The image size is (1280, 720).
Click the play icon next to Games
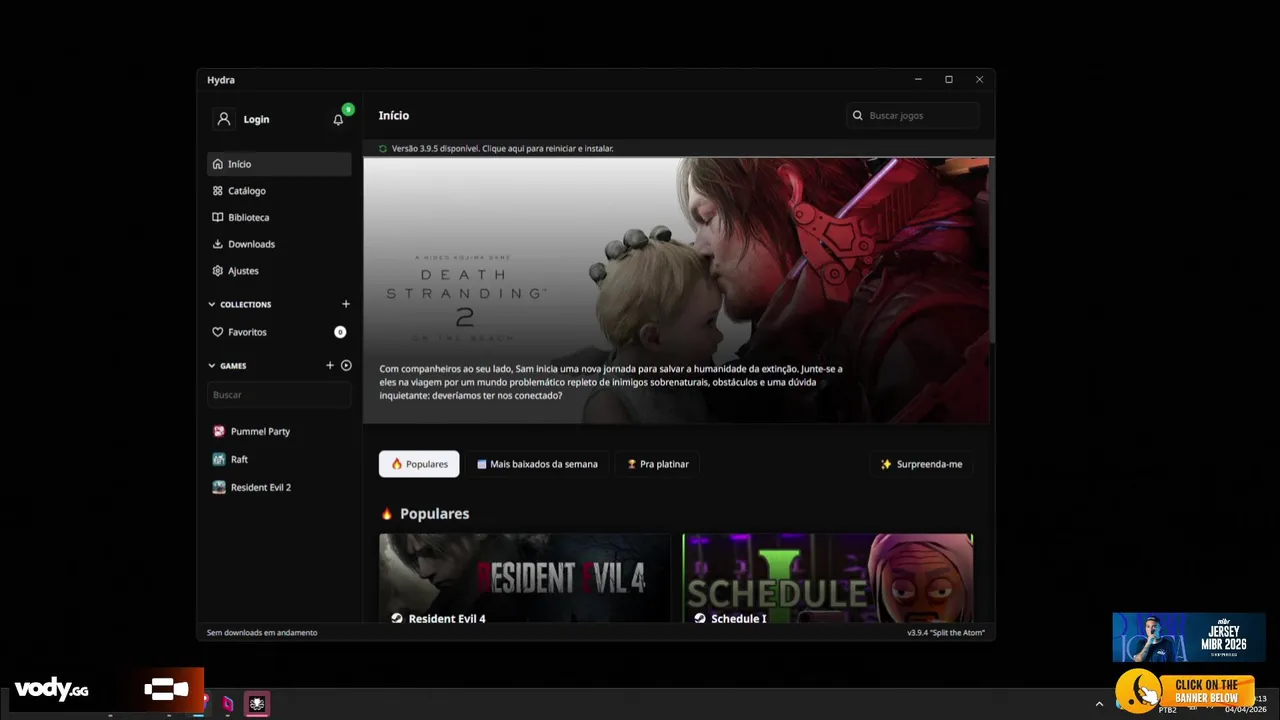point(346,366)
